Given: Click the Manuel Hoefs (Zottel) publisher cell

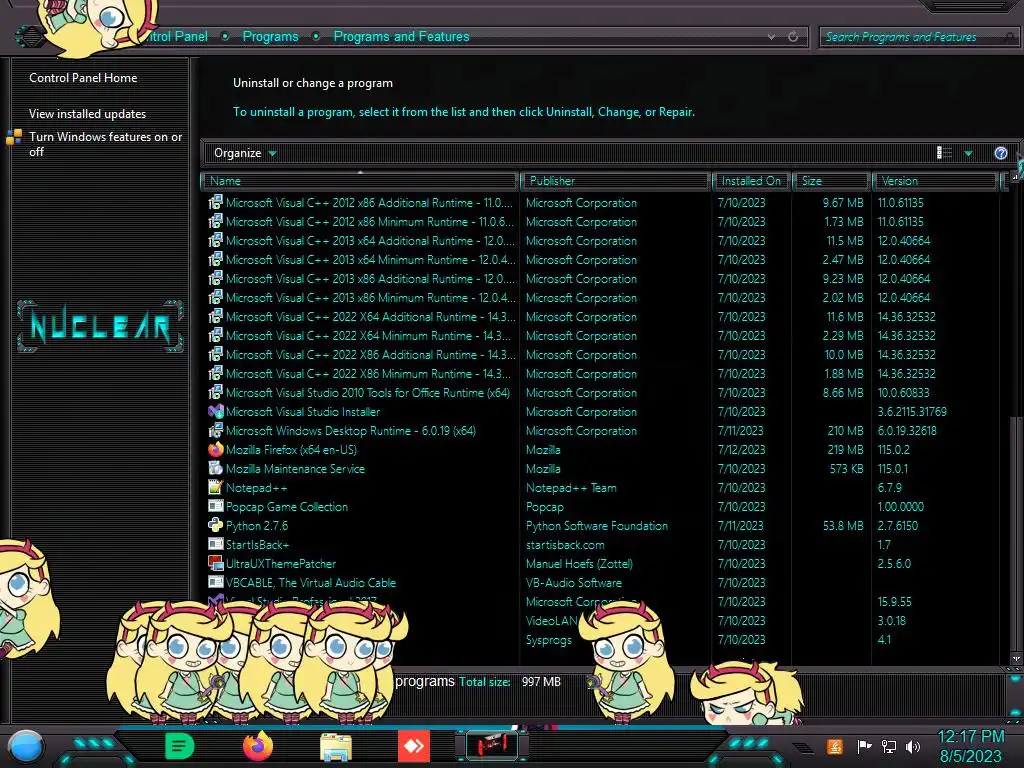Looking at the screenshot, I should tap(579, 563).
